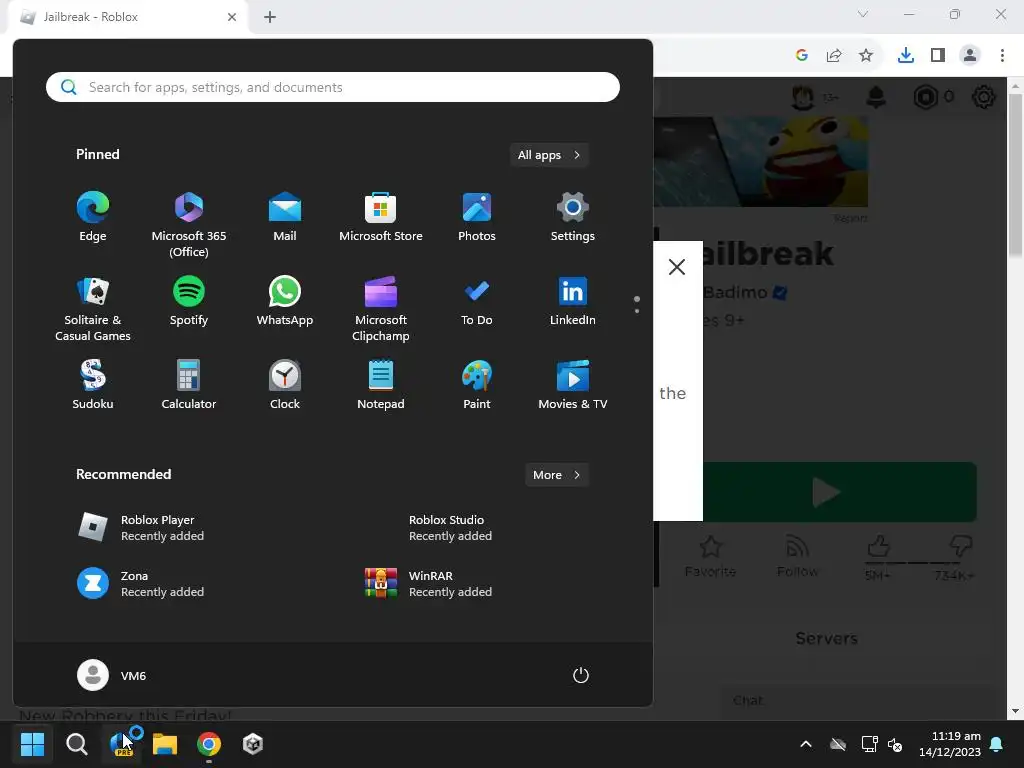The height and width of the screenshot is (768, 1024).
Task: Open the Calculator app
Action: coord(189,385)
